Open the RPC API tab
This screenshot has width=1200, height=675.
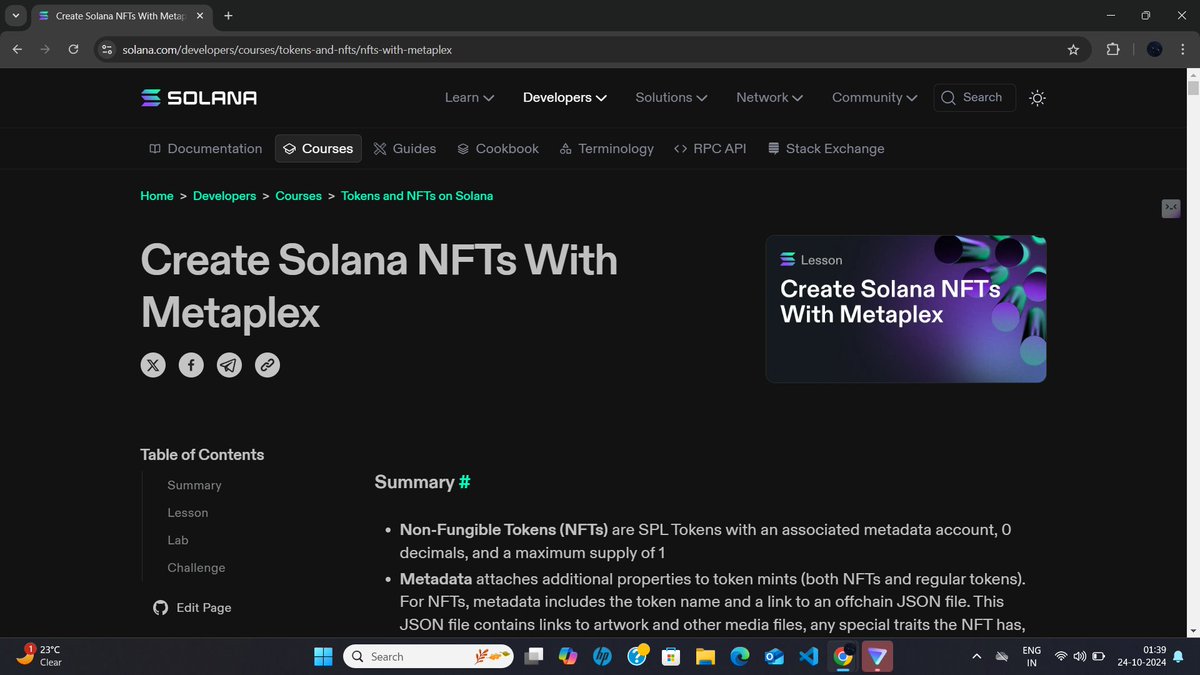709,148
